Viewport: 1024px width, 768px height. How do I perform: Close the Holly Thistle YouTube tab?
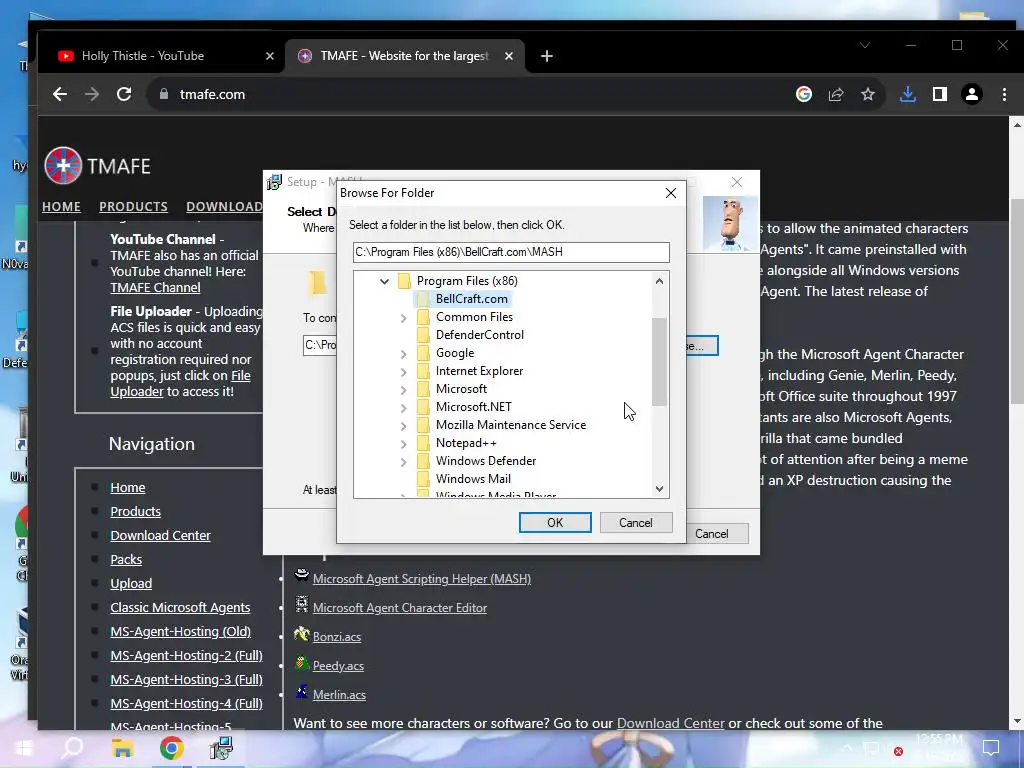point(270,56)
